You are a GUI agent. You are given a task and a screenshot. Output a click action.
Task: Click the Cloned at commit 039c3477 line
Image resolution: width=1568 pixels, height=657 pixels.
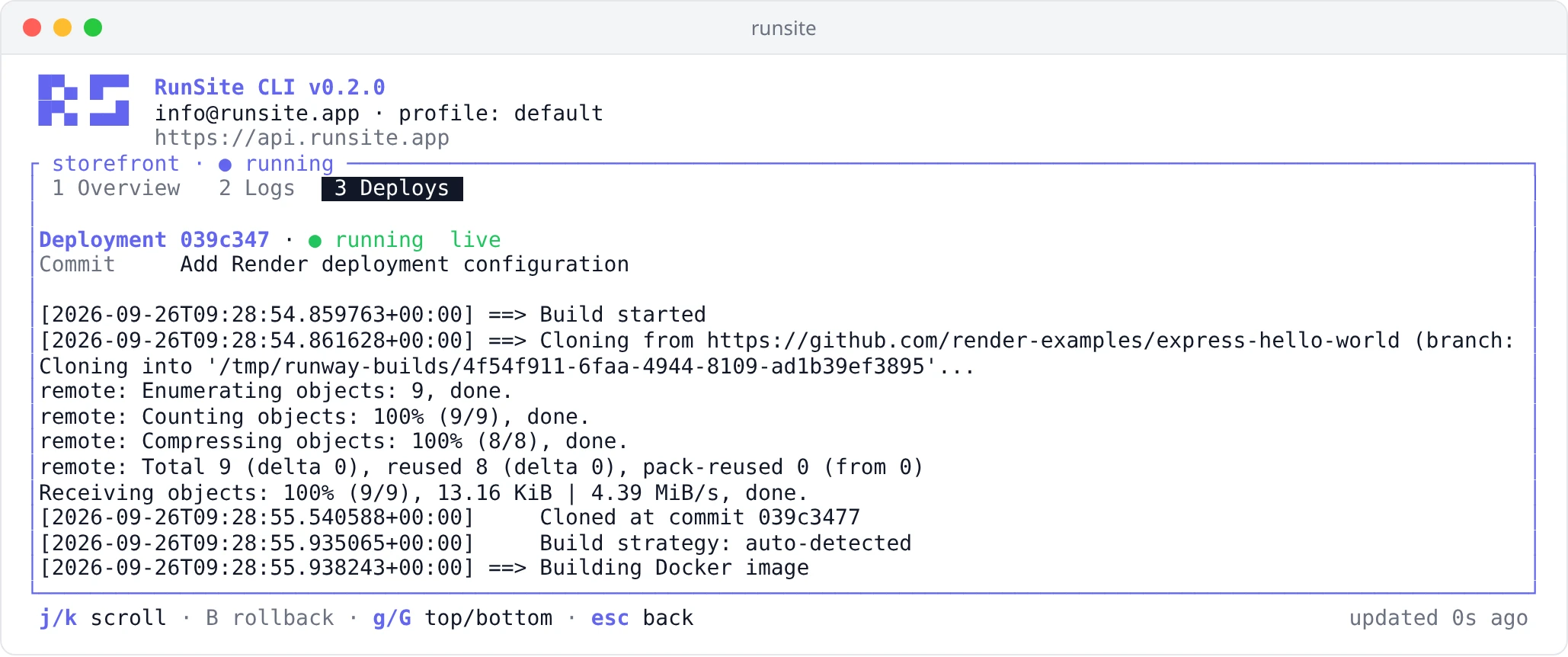tap(450, 518)
